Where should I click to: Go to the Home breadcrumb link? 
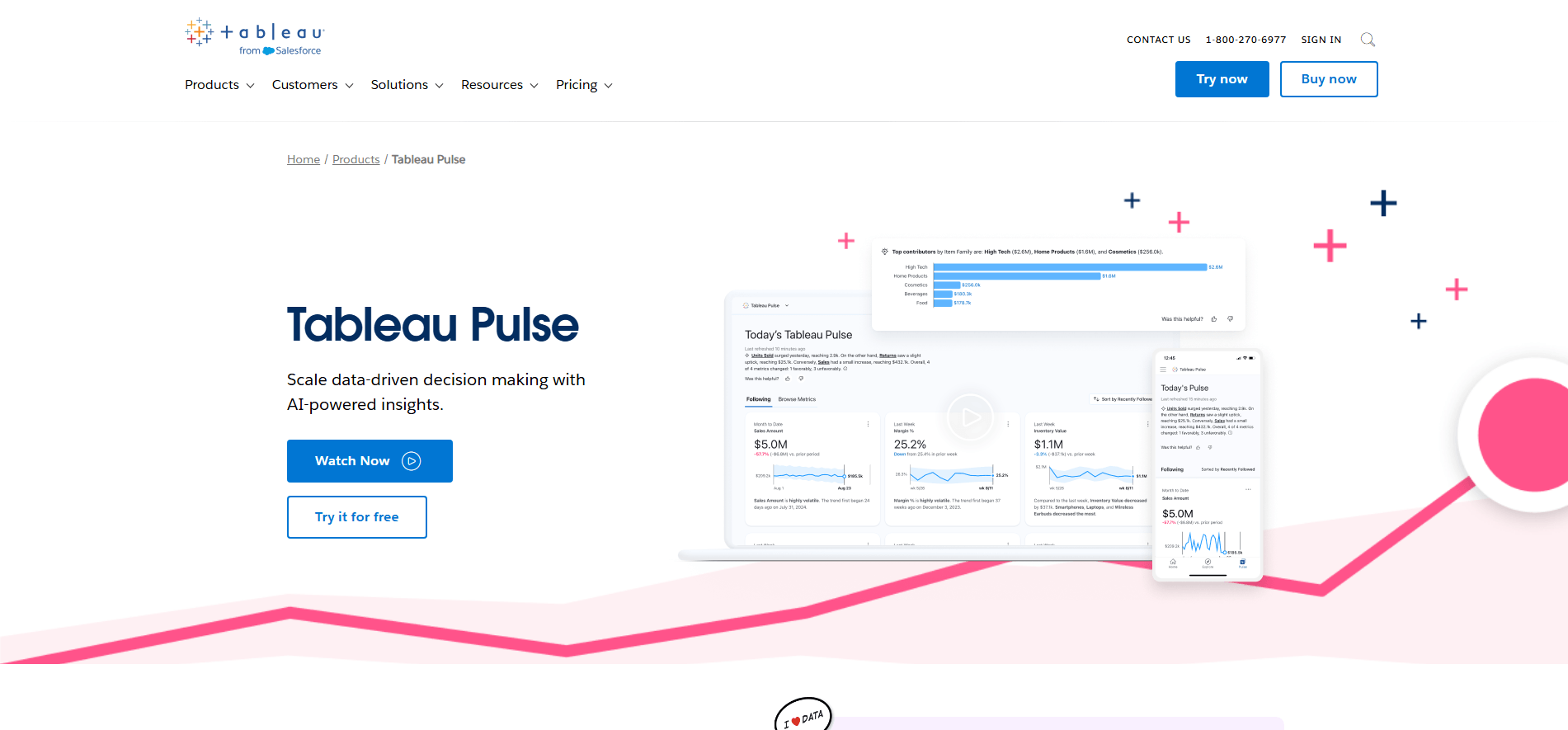[x=304, y=159]
